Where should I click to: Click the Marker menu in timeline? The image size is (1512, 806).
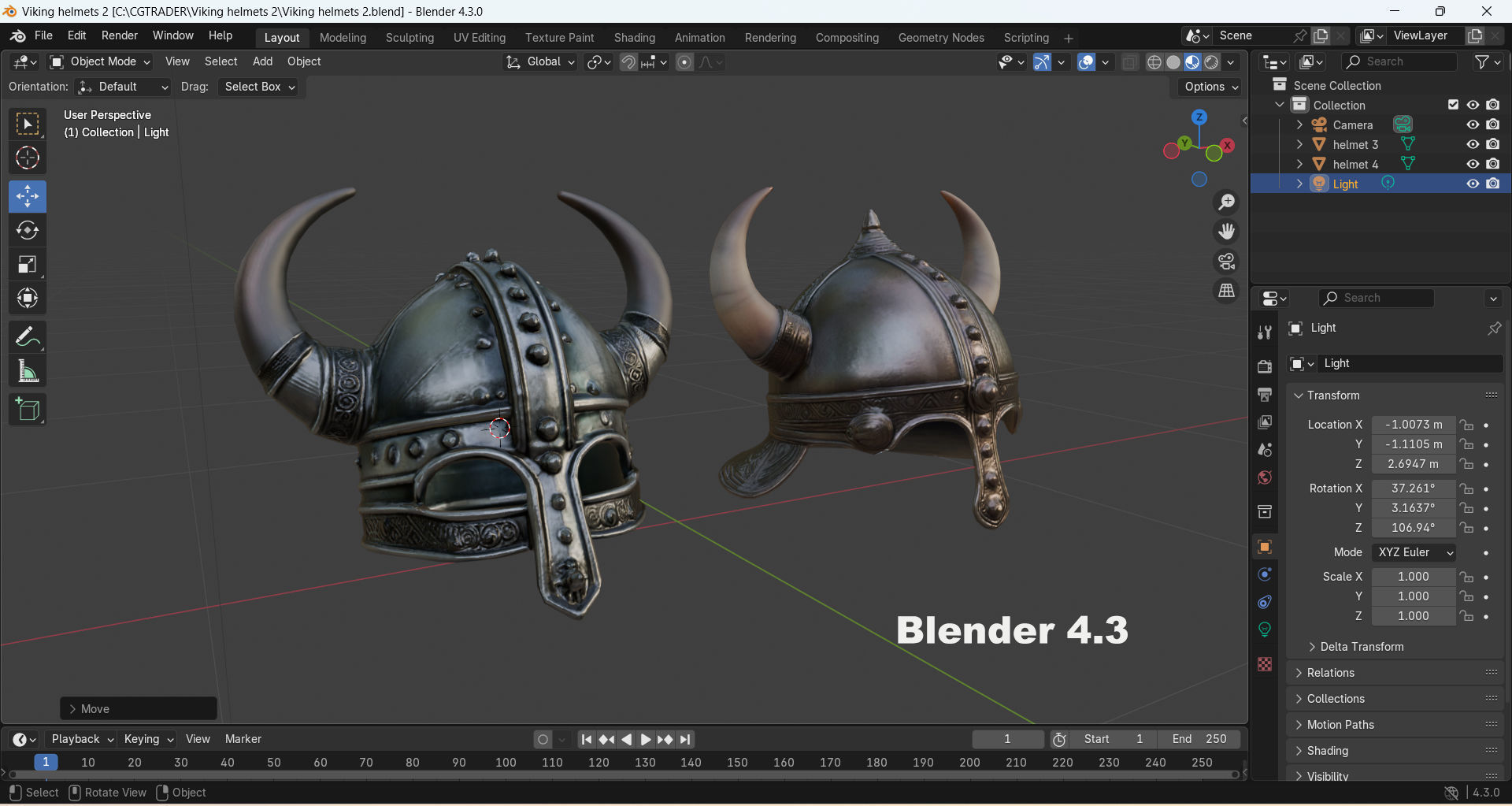pos(243,739)
